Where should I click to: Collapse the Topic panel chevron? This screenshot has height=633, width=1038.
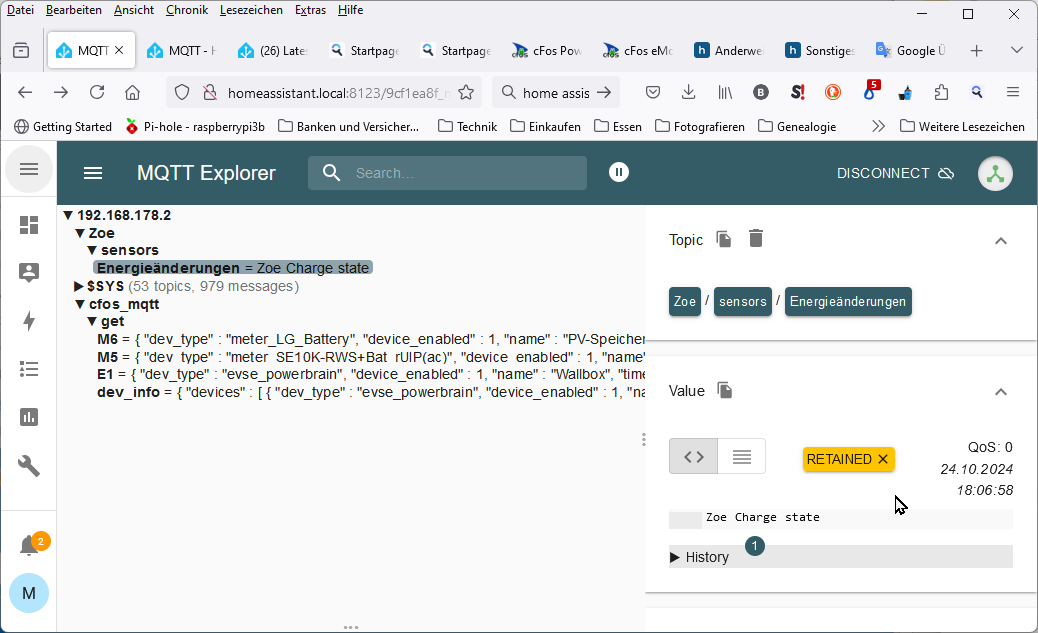pyautogui.click(x=1000, y=240)
